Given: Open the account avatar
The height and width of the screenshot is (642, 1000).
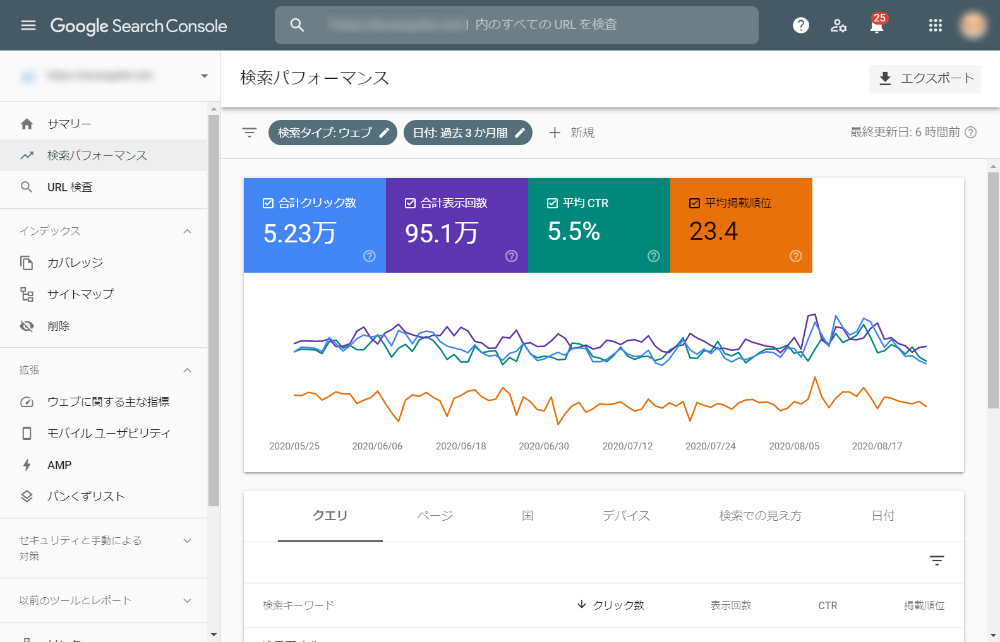Looking at the screenshot, I should pyautogui.click(x=973, y=26).
